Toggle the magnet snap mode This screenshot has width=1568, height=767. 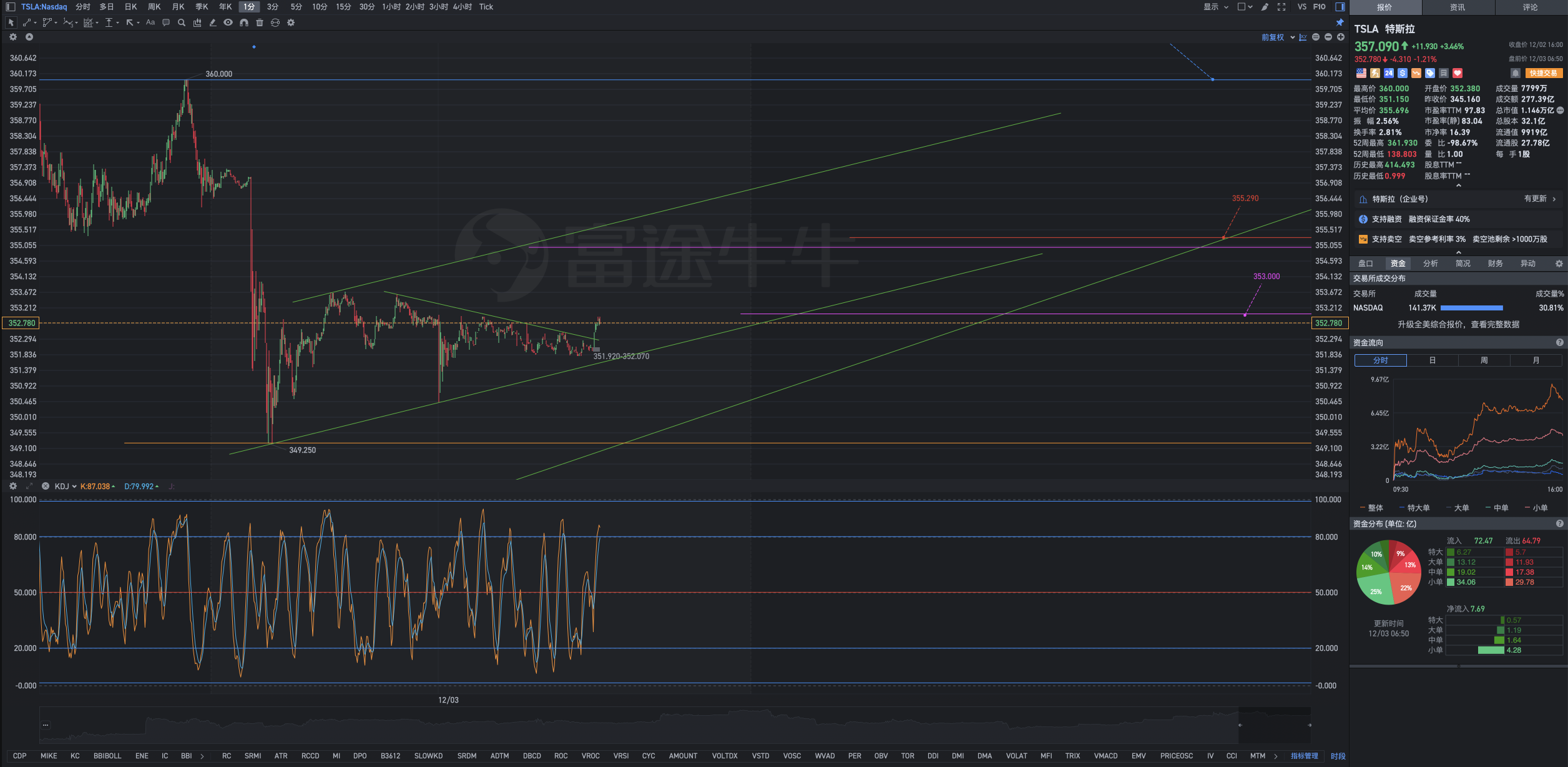coord(244,22)
